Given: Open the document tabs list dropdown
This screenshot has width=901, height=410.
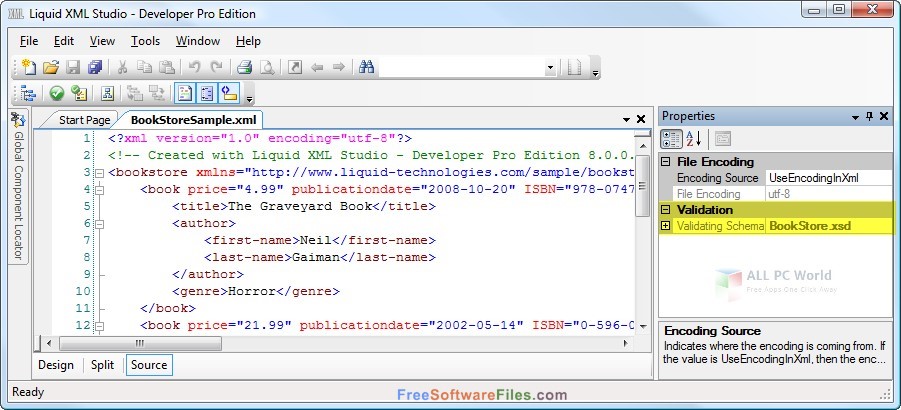Looking at the screenshot, I should pyautogui.click(x=626, y=120).
